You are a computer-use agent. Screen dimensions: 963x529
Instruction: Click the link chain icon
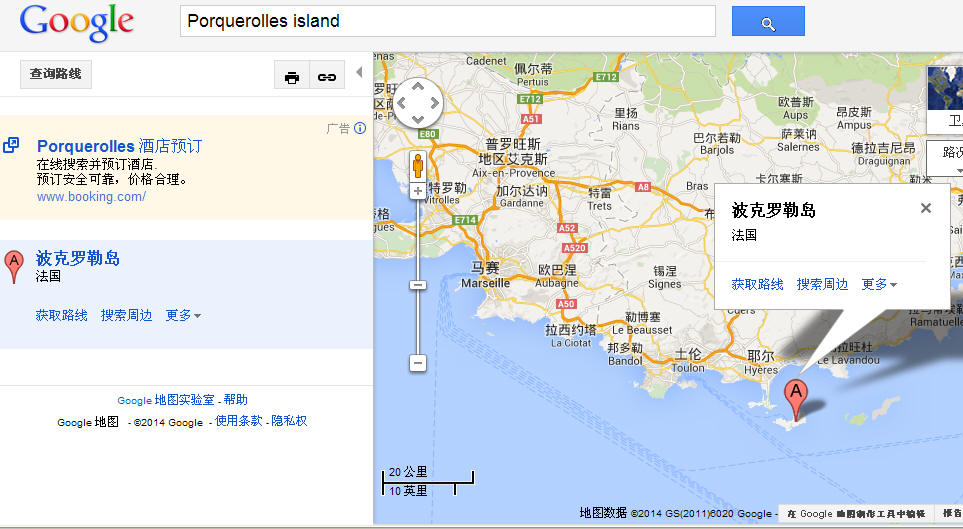coord(327,77)
